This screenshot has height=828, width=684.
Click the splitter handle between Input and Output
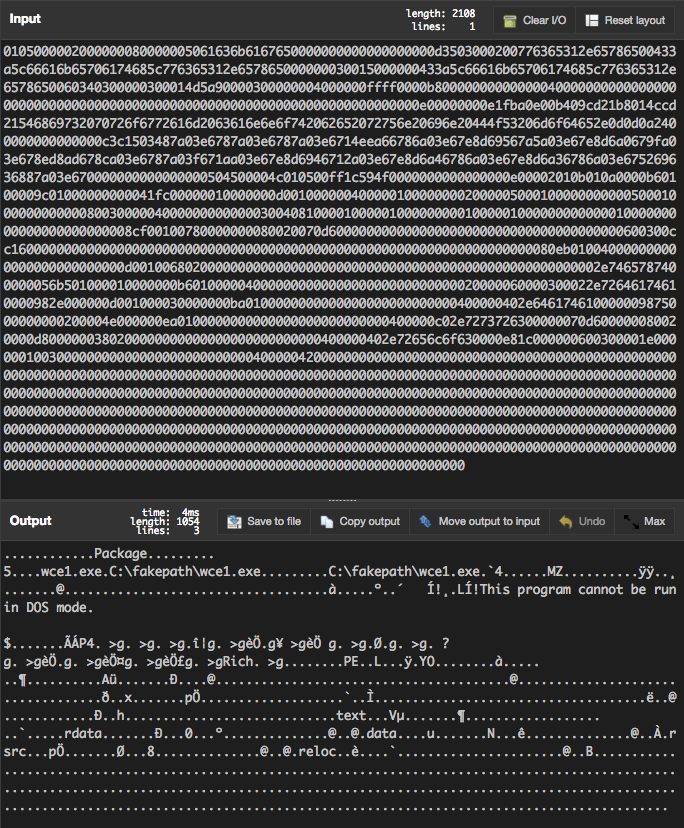pos(342,499)
